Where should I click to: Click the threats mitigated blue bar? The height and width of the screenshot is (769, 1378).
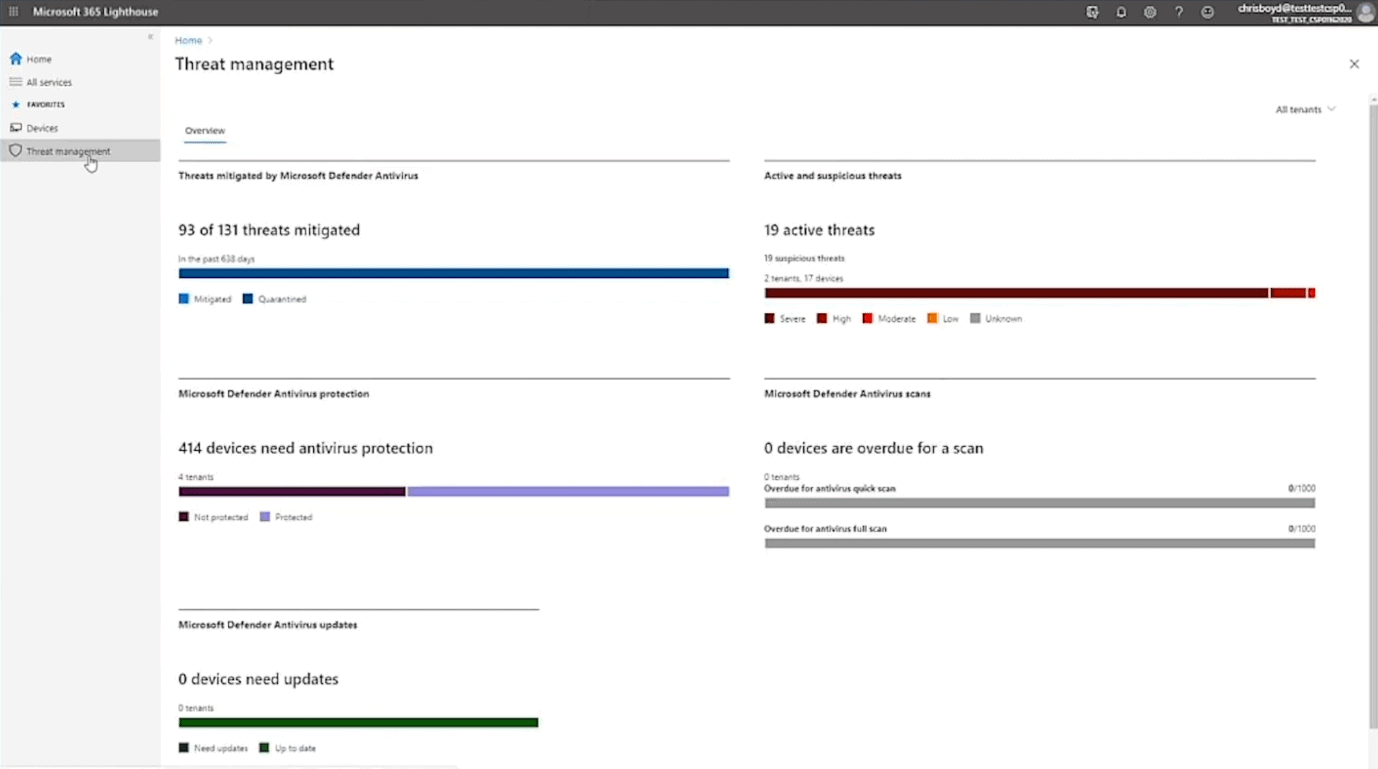[454, 273]
